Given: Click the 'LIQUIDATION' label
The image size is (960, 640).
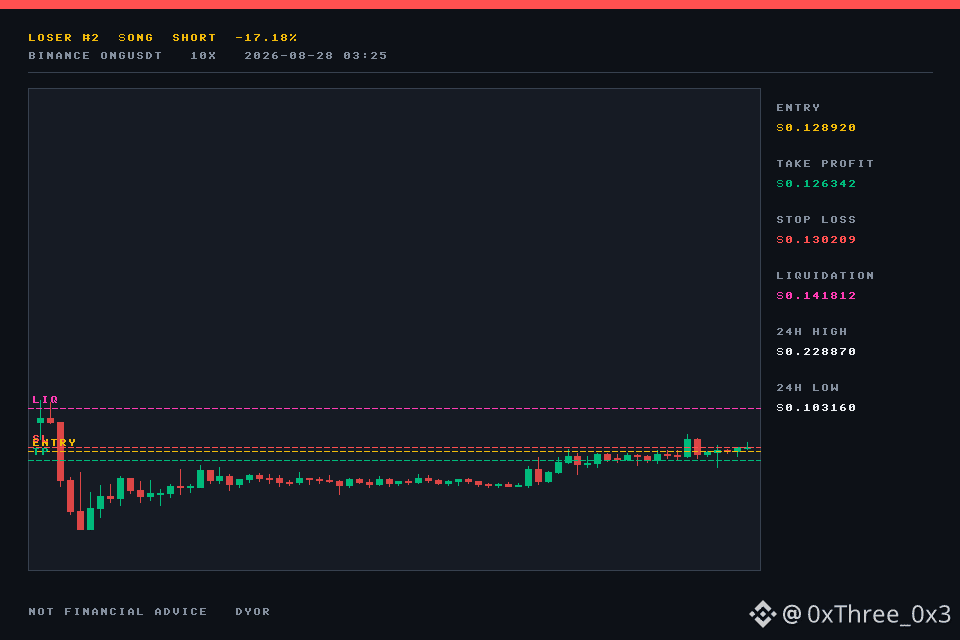Looking at the screenshot, I should (x=825, y=276).
